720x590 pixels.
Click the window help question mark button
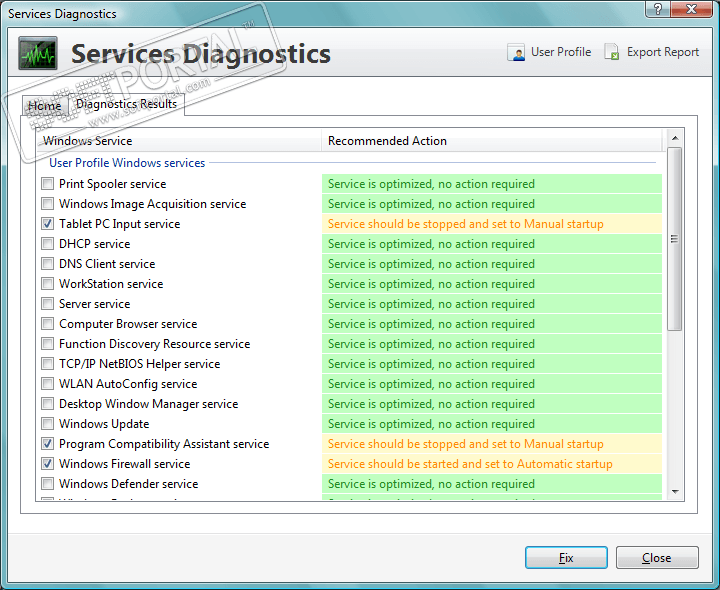pos(656,9)
